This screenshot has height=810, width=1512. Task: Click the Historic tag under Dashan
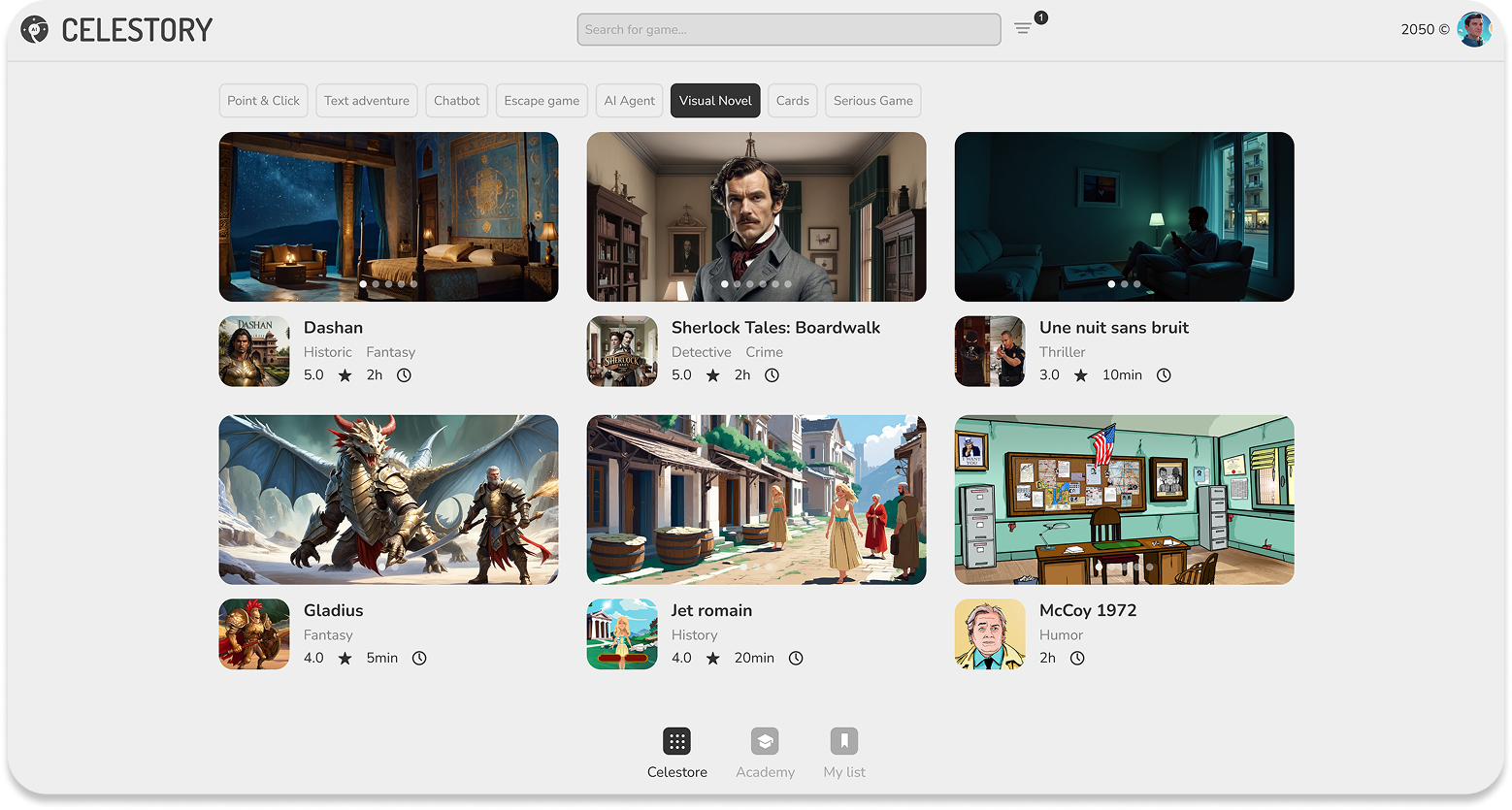pyautogui.click(x=328, y=352)
